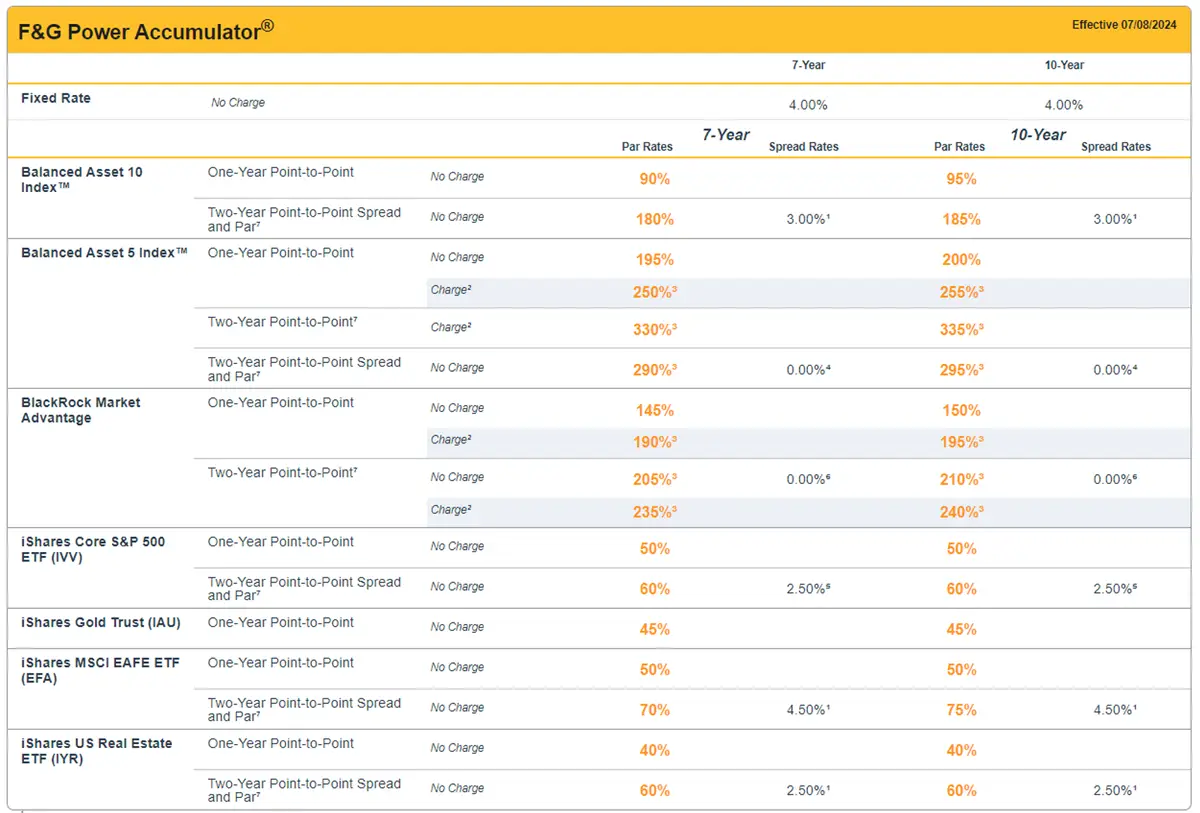
Task: Select the Fixed Rate row label
Action: (x=56, y=98)
